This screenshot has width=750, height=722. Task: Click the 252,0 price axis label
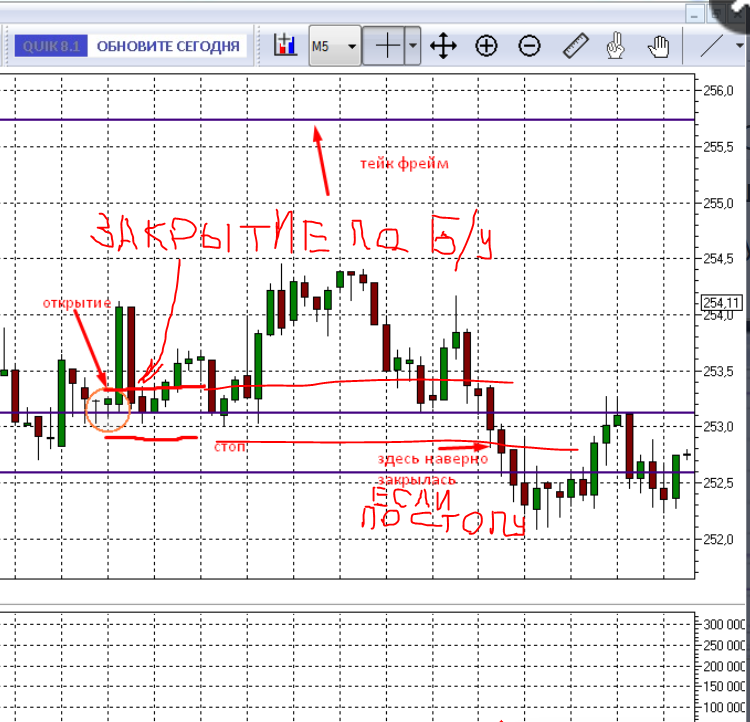[x=718, y=539]
